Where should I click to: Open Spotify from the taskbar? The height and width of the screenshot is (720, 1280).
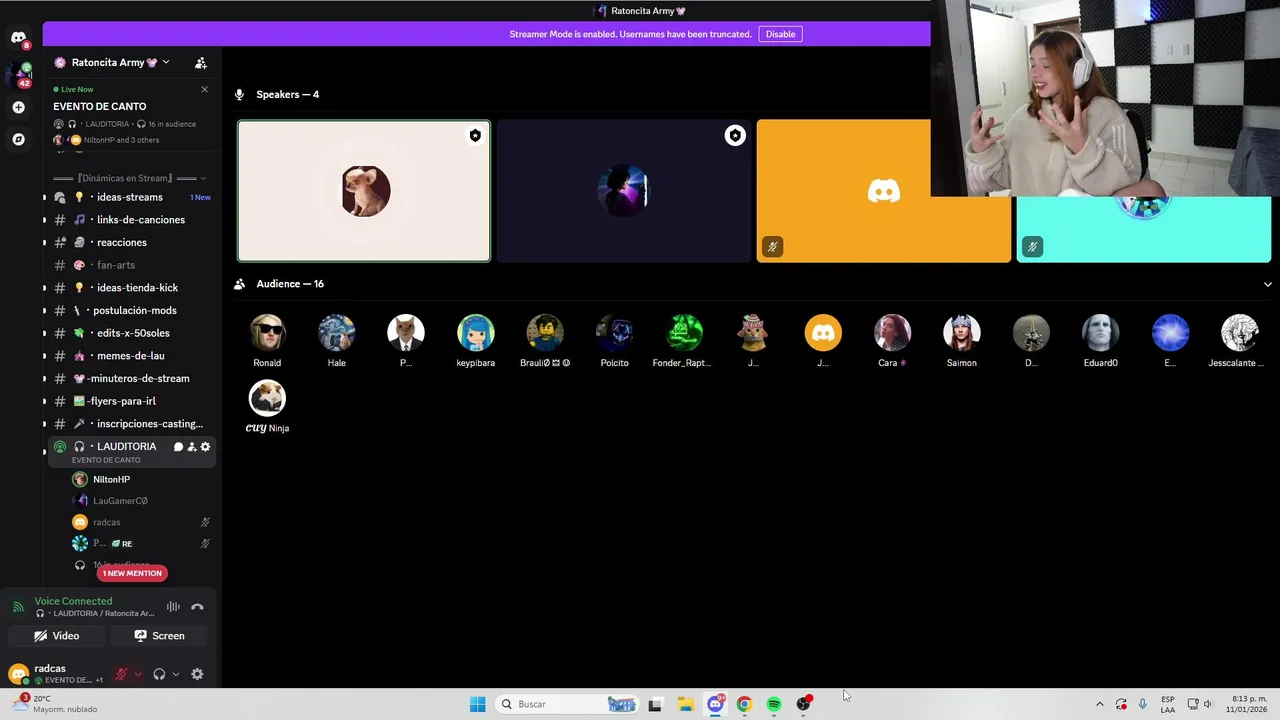pos(774,704)
